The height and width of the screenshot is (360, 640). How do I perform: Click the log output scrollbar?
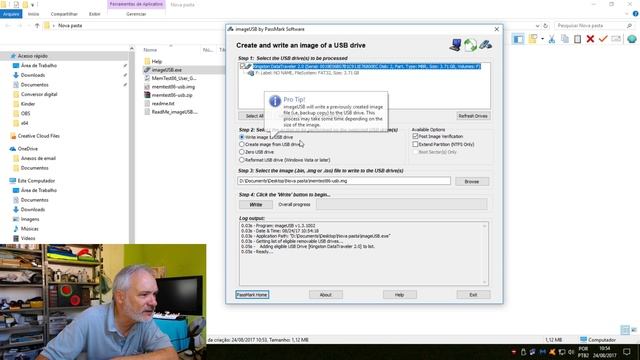[484, 253]
